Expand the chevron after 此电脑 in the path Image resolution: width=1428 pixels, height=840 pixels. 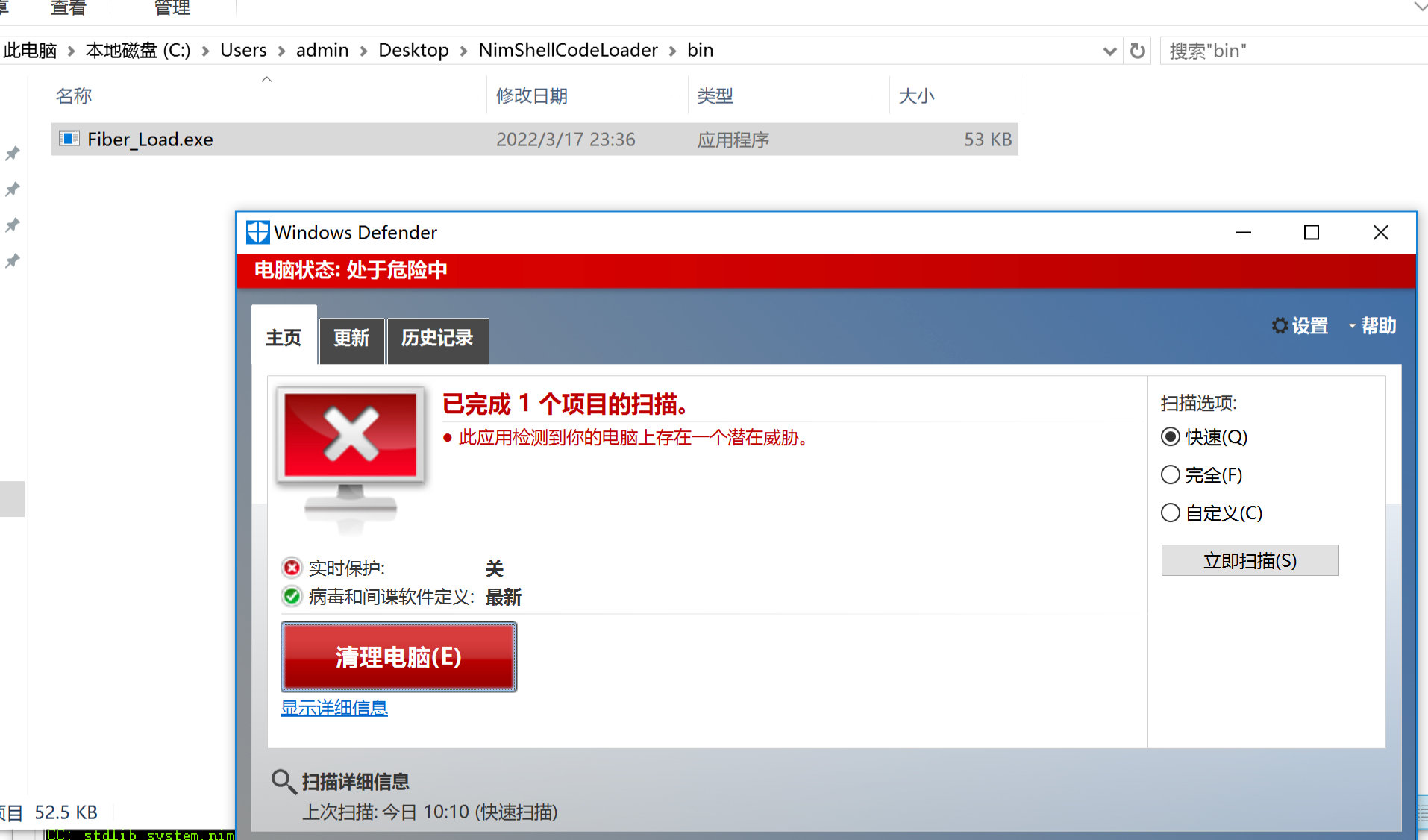click(x=71, y=51)
